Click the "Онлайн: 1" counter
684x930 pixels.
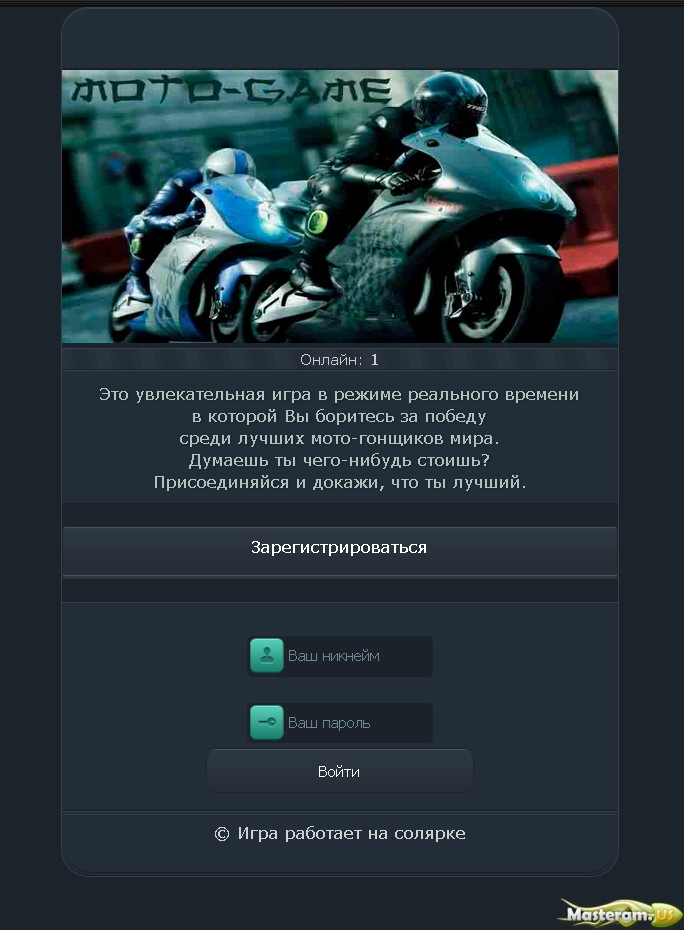point(339,359)
